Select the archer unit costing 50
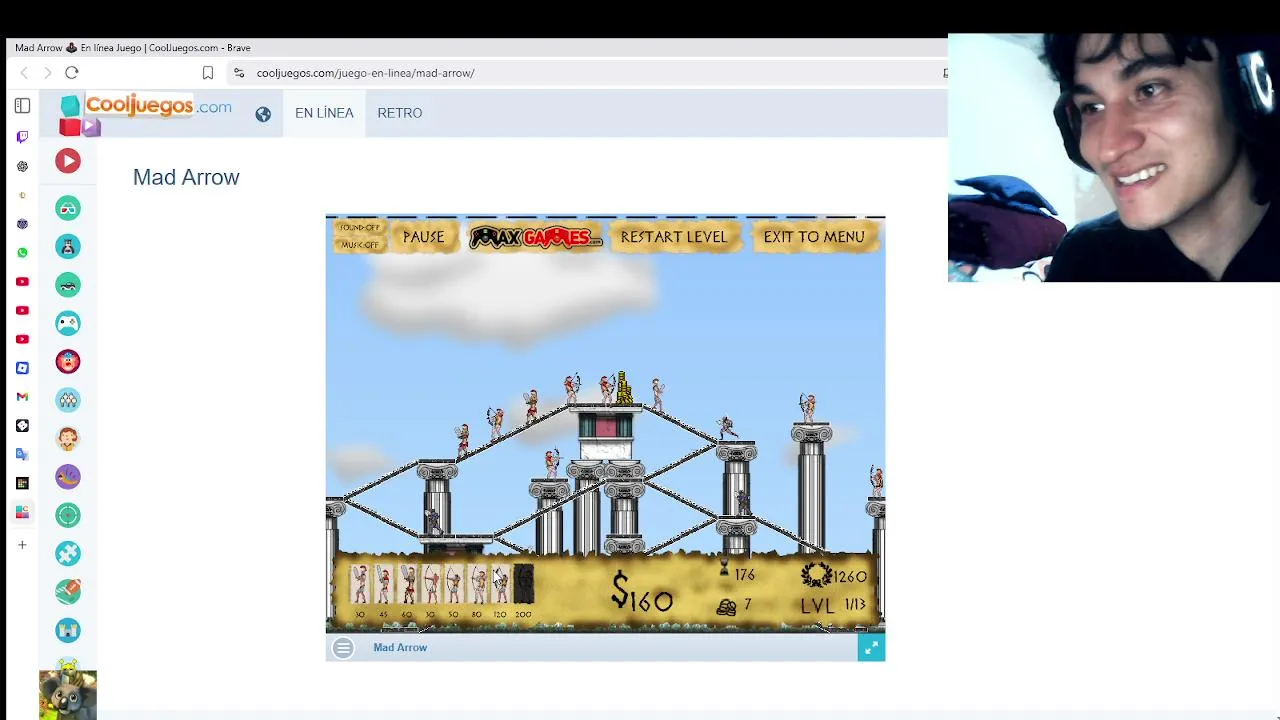Screen dimensions: 1280x720 (453, 584)
